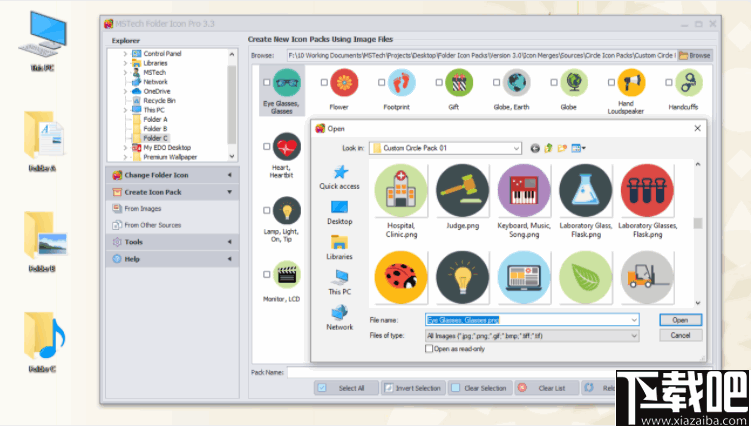Expand the Control Panel tree node
751x426 pixels.
point(125,54)
